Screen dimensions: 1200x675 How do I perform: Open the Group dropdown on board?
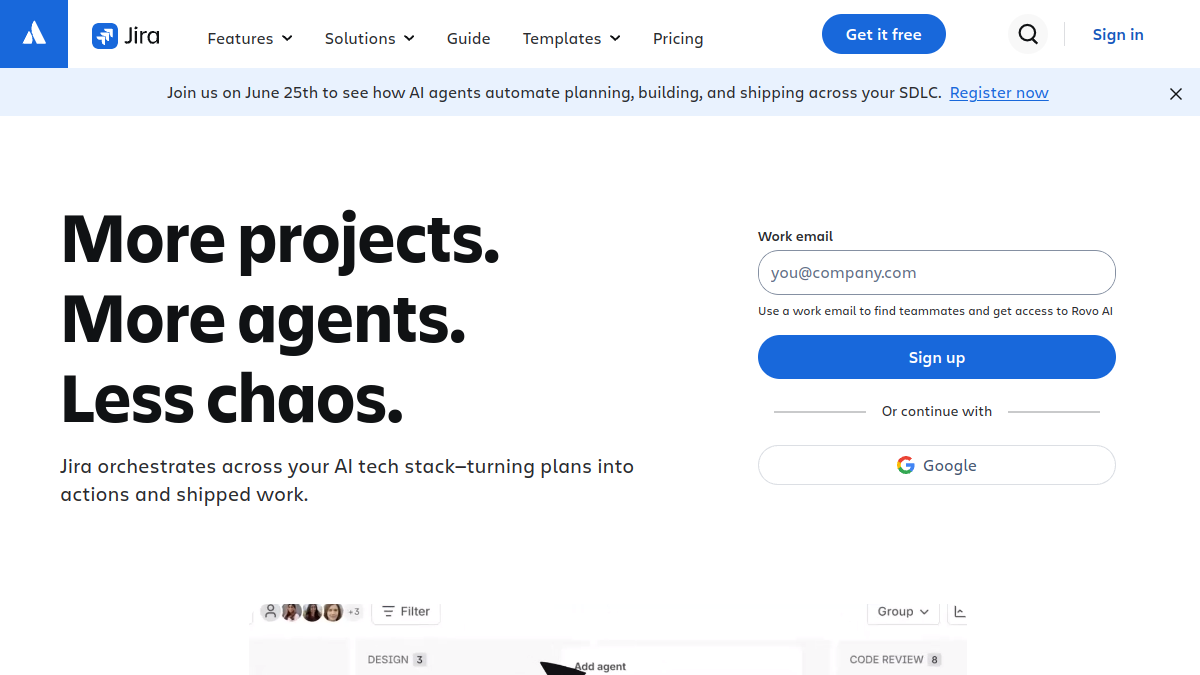click(903, 612)
